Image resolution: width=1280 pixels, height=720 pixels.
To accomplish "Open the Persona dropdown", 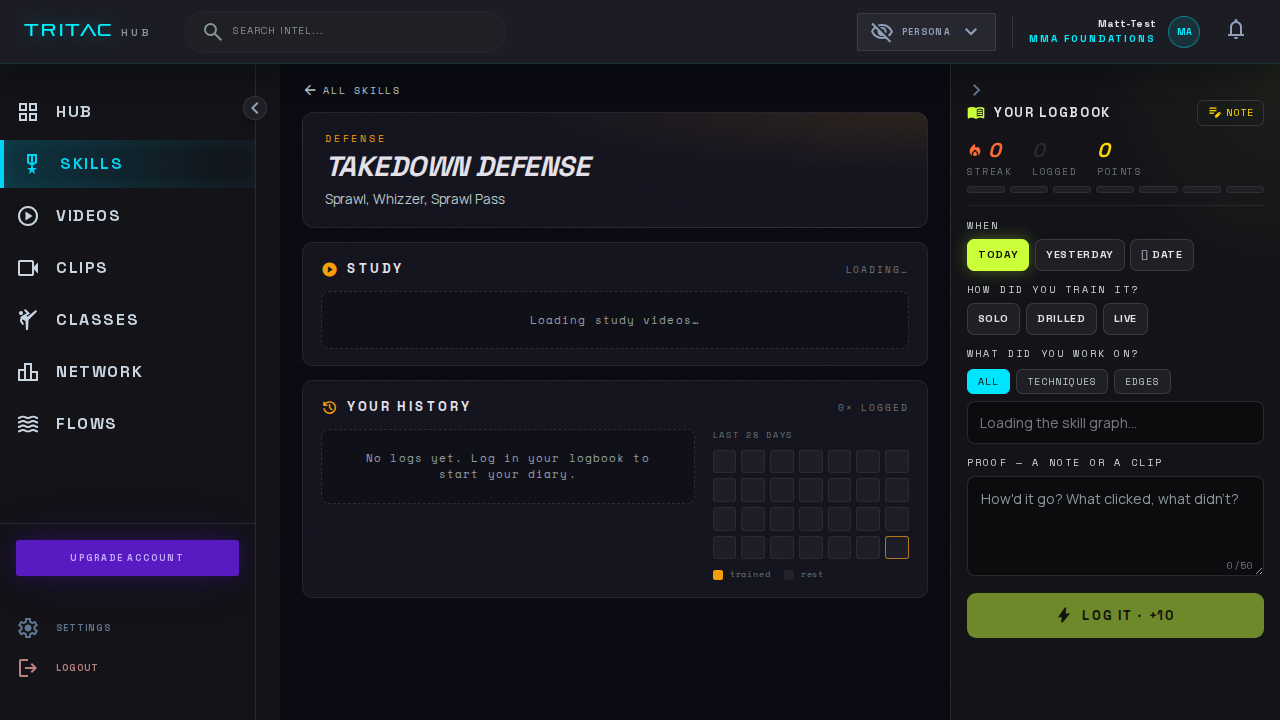I will (926, 32).
